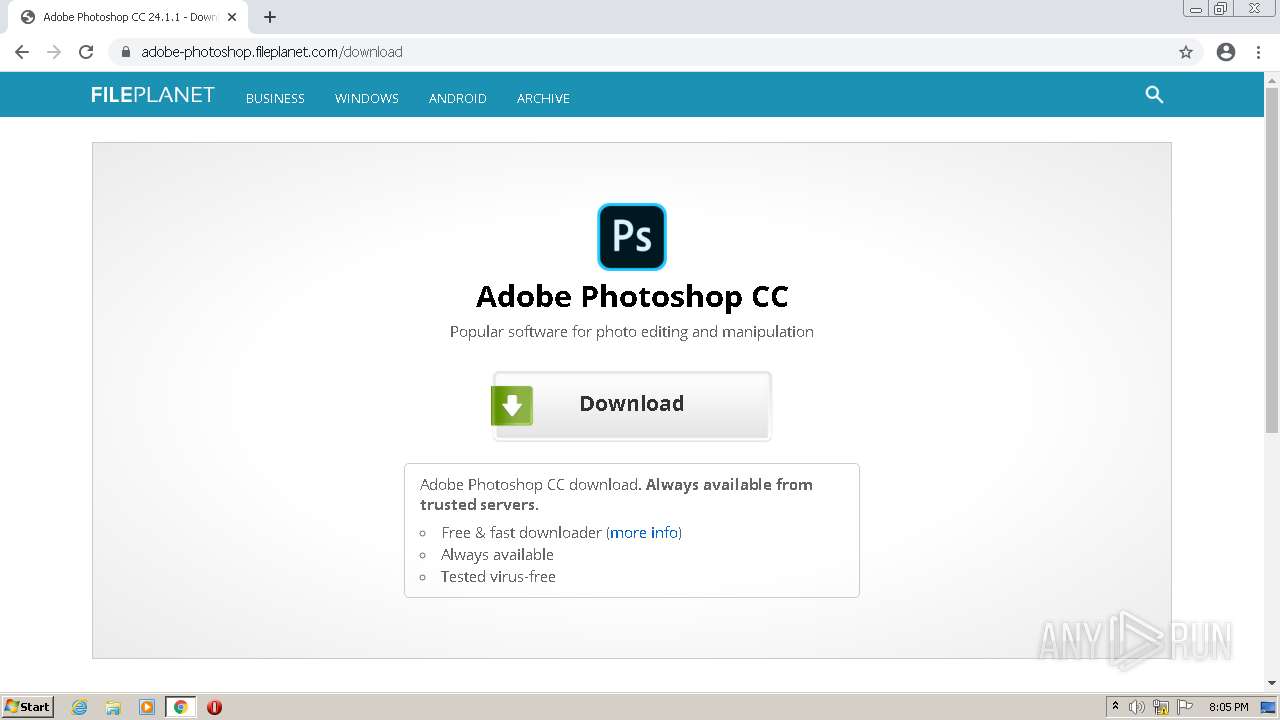Follow the 'more info' link
Screen dimensions: 1280x720
[644, 533]
